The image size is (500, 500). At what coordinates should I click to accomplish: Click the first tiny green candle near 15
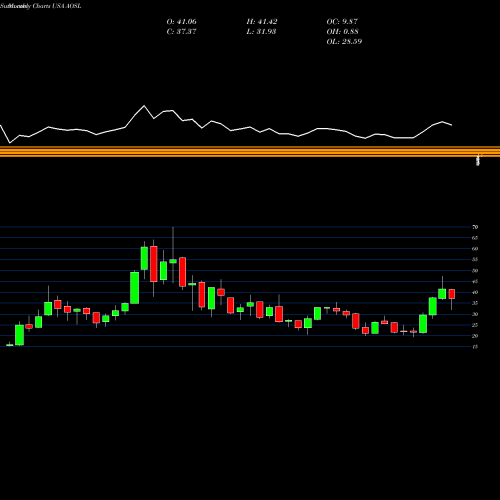[x=10, y=345]
